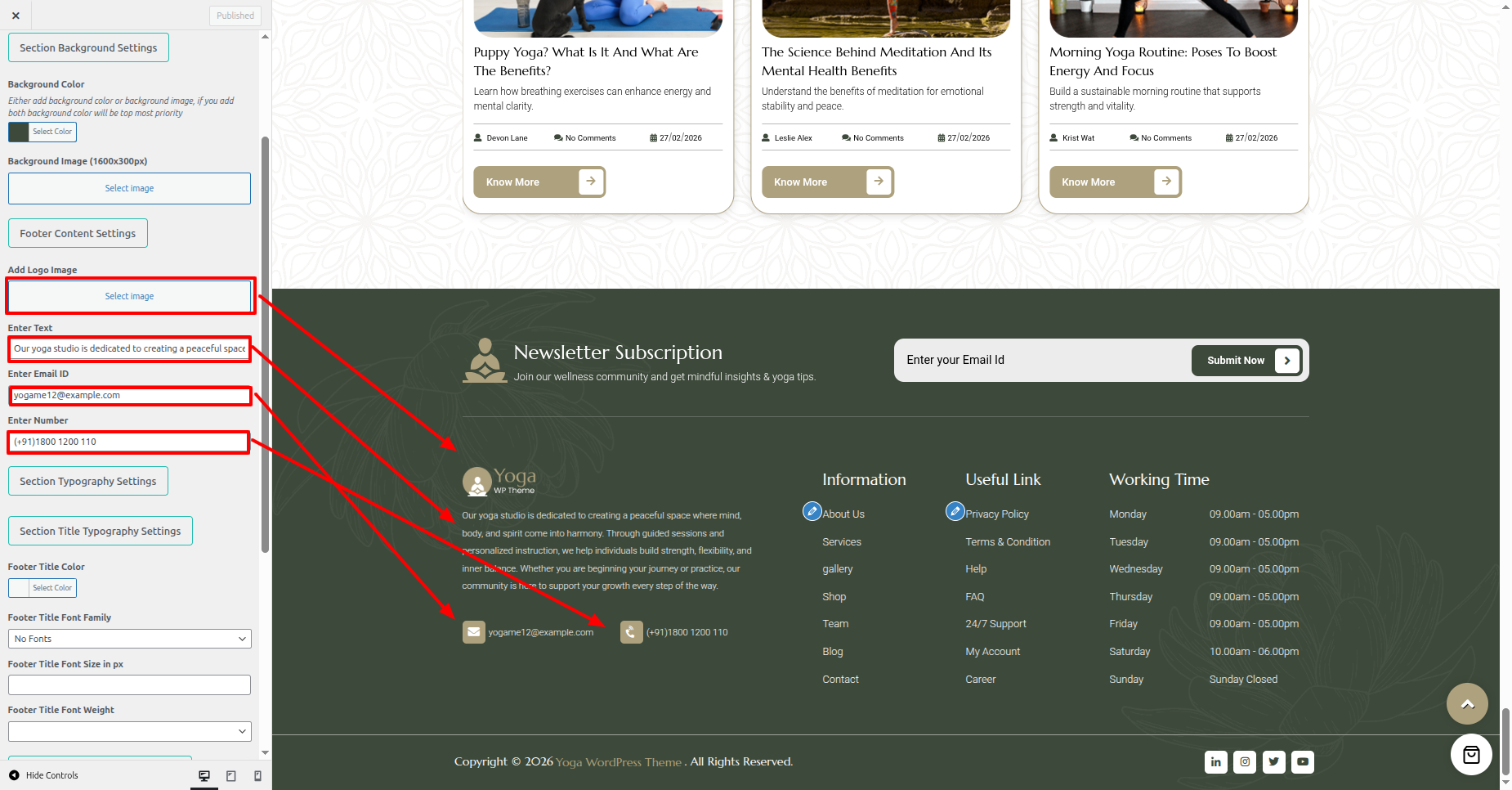Open Section Typography Settings tab
Viewport: 1512px width, 790px height.
[88, 481]
